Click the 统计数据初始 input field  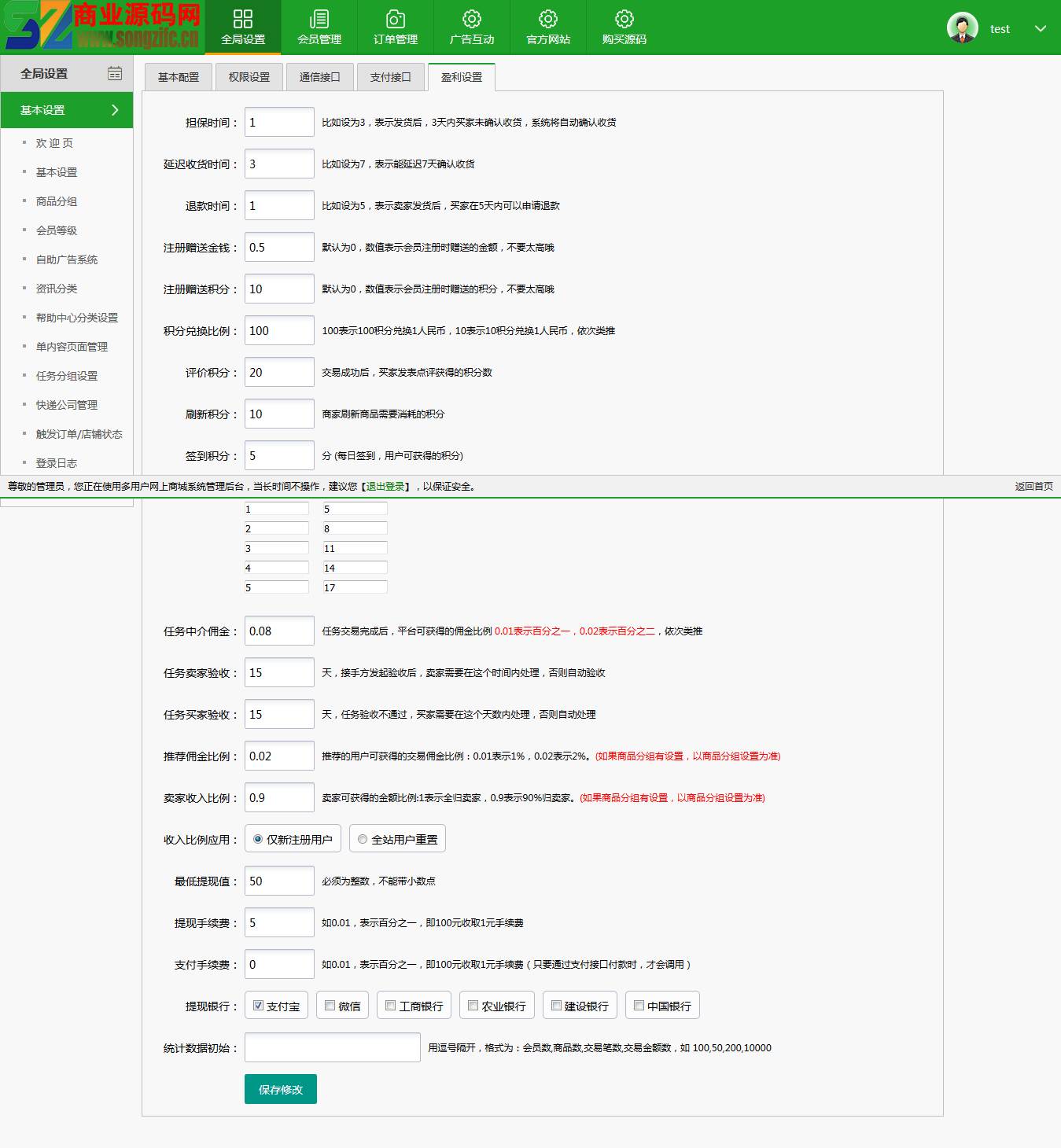click(x=332, y=1047)
